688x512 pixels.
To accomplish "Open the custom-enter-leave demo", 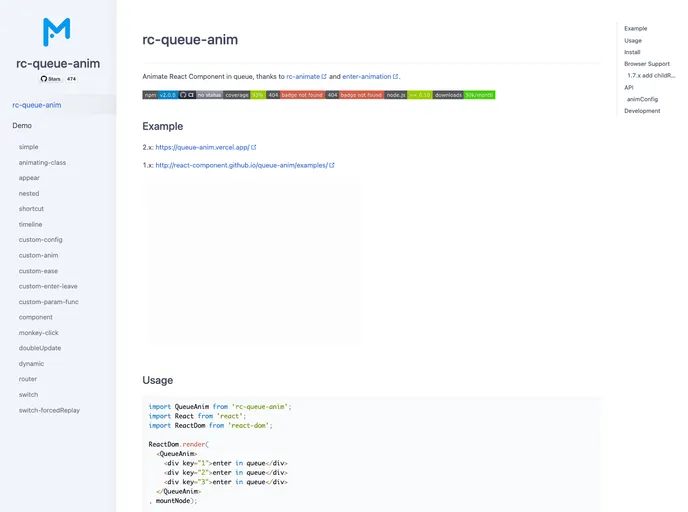I will pos(48,286).
